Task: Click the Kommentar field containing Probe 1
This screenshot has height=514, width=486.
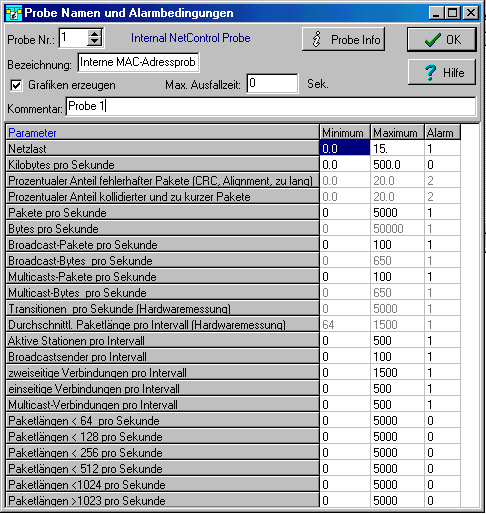Action: coord(271,106)
